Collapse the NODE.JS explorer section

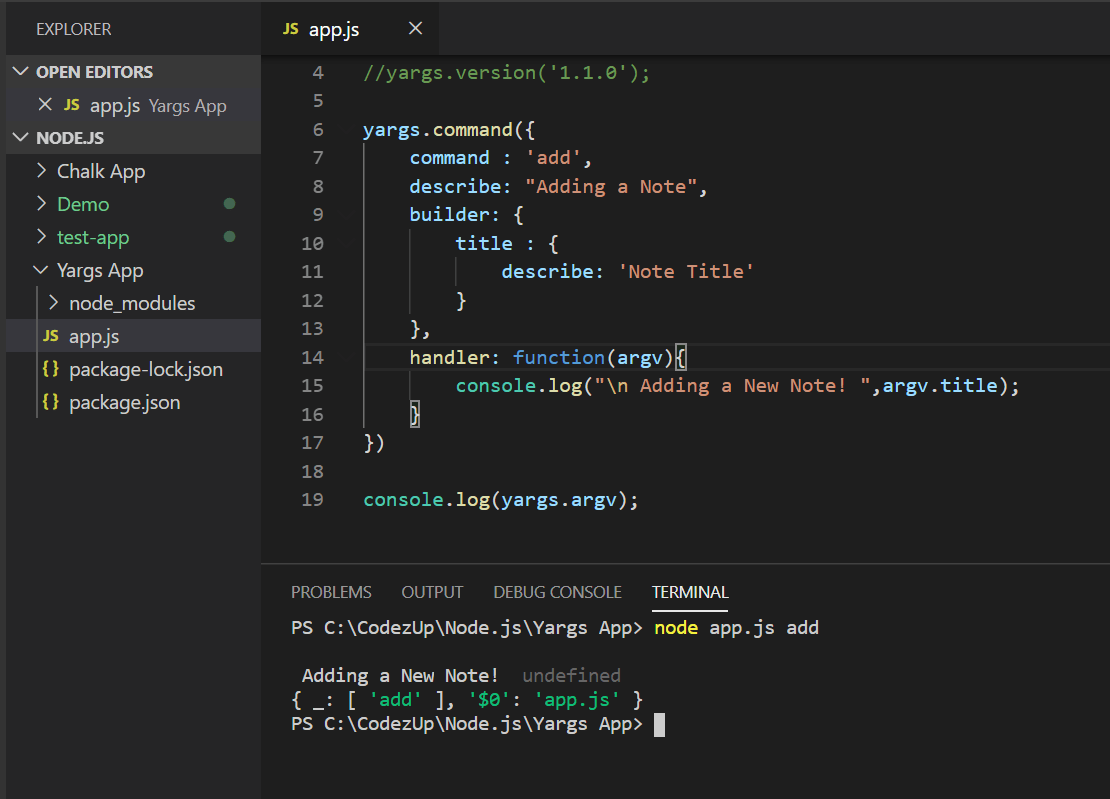coord(22,137)
